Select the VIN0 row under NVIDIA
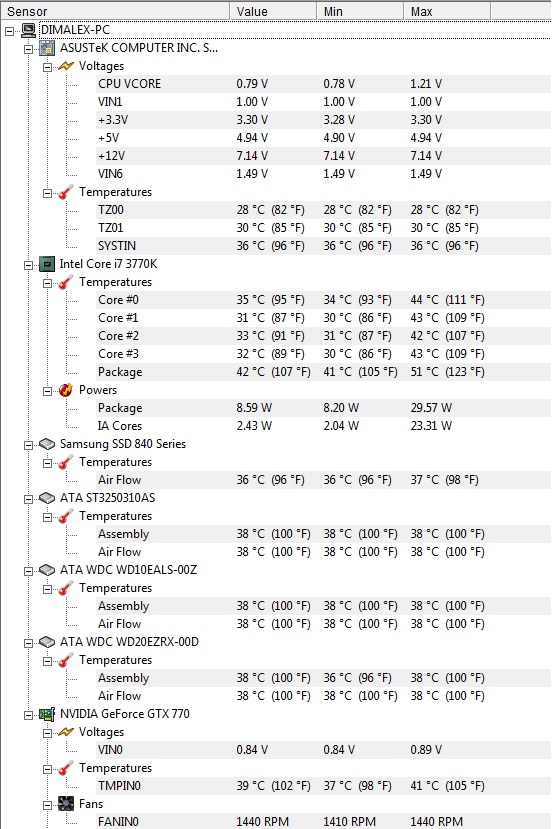The height and width of the screenshot is (829, 552). point(323,750)
